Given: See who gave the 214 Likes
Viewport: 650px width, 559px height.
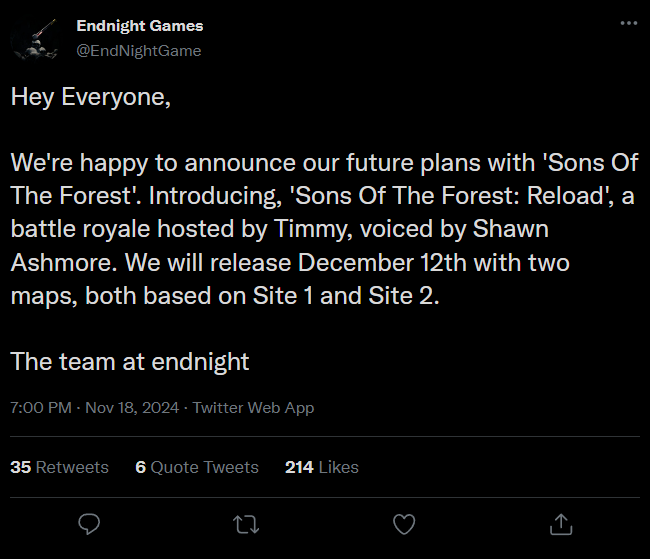Looking at the screenshot, I should point(321,467).
